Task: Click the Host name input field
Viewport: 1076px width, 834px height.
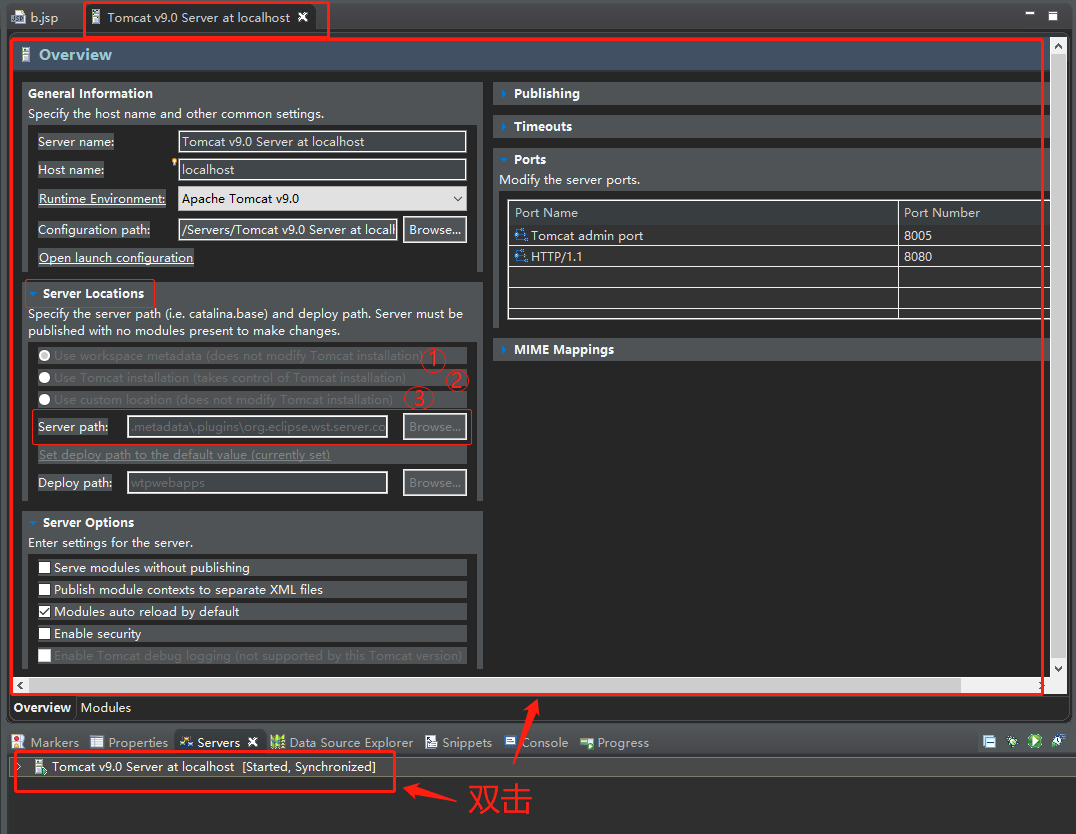Action: pyautogui.click(x=322, y=170)
